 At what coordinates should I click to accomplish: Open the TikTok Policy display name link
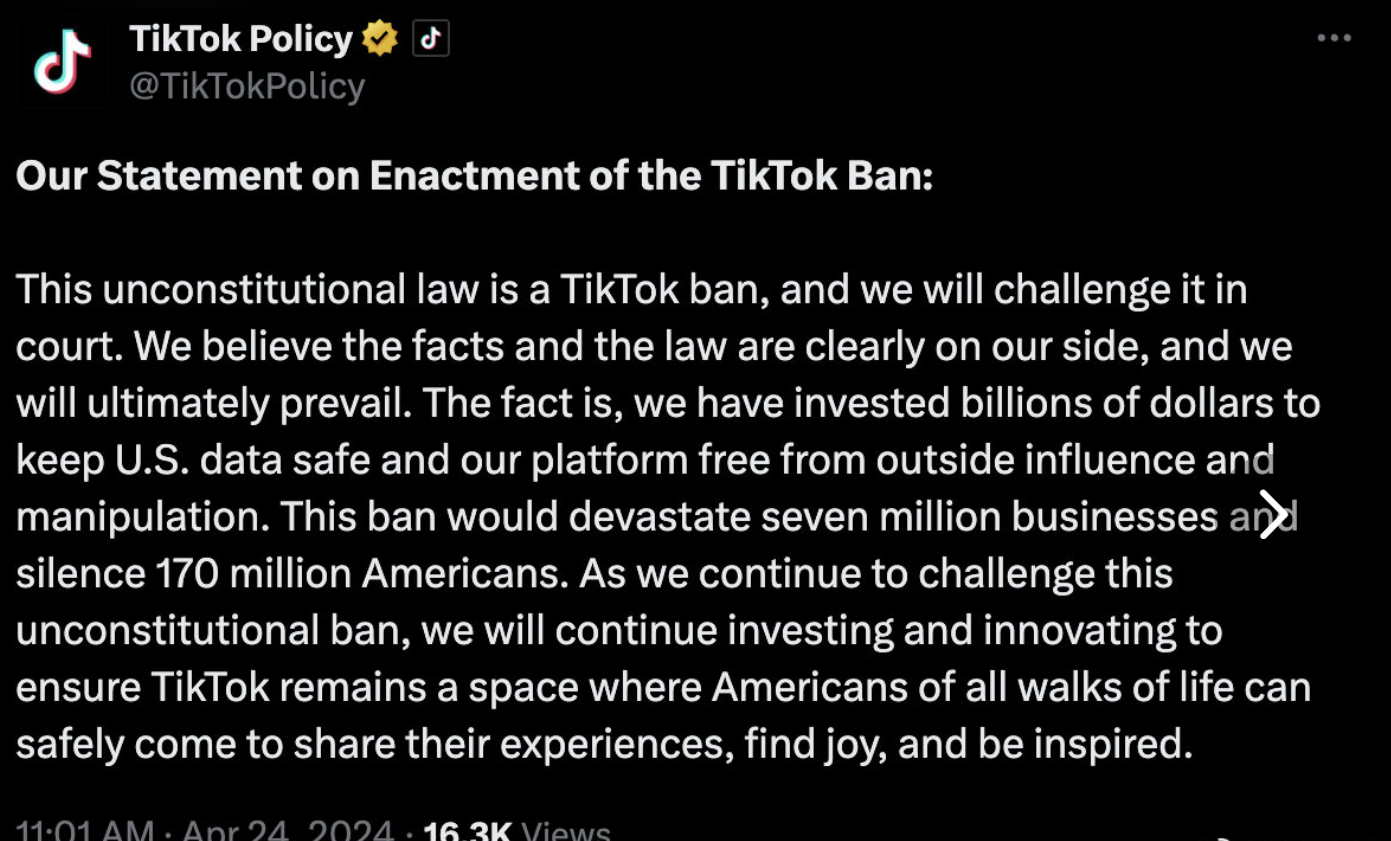[240, 39]
